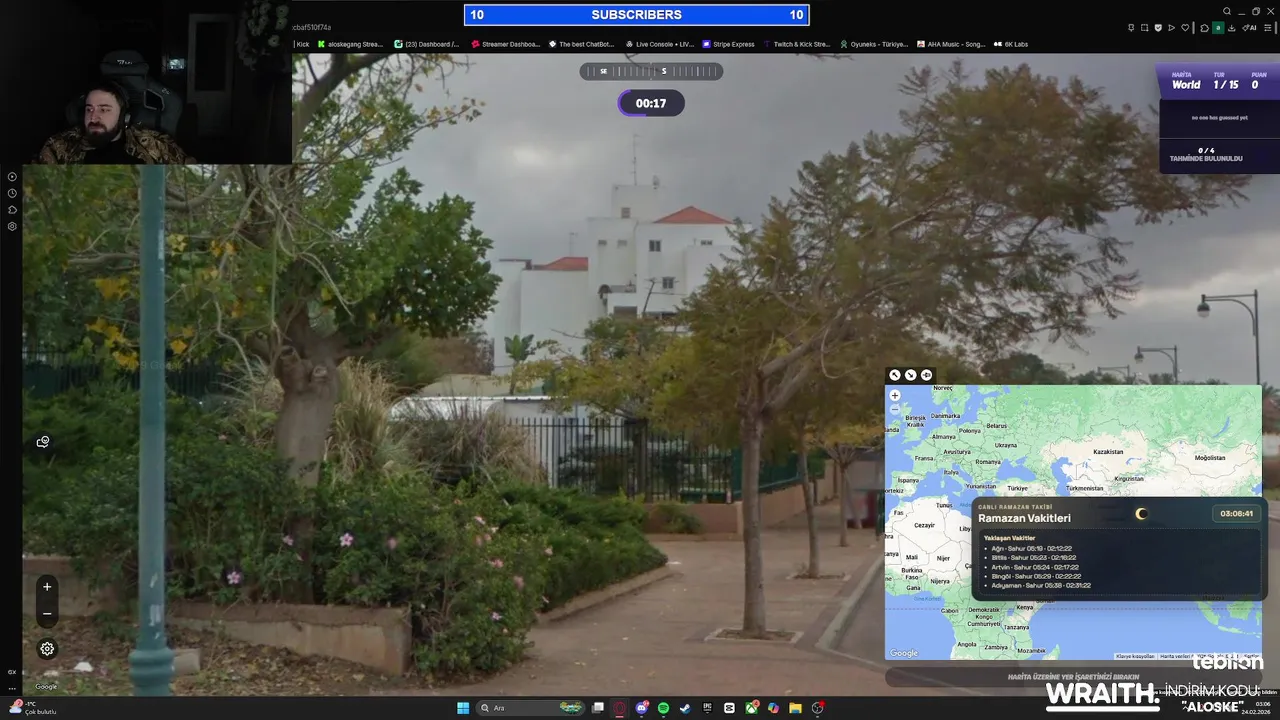This screenshot has width=1280, height=720.
Task: Click the Google logo on the guess map
Action: click(x=904, y=654)
